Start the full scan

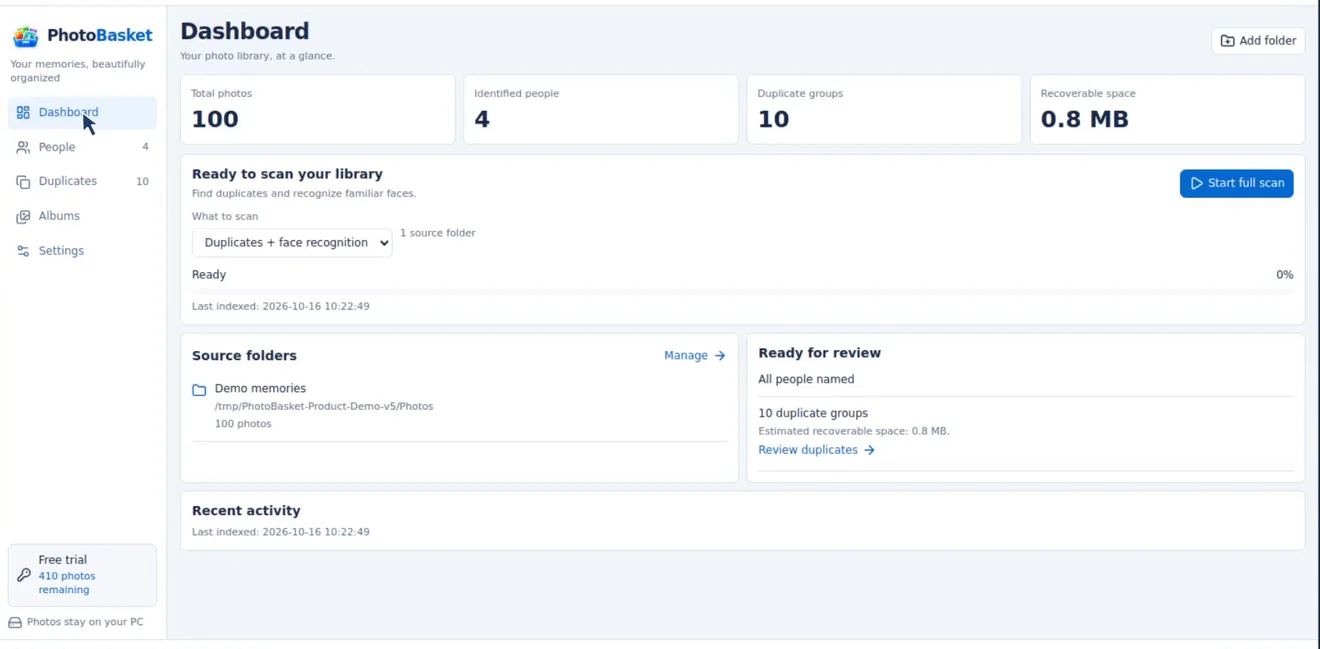tap(1236, 183)
